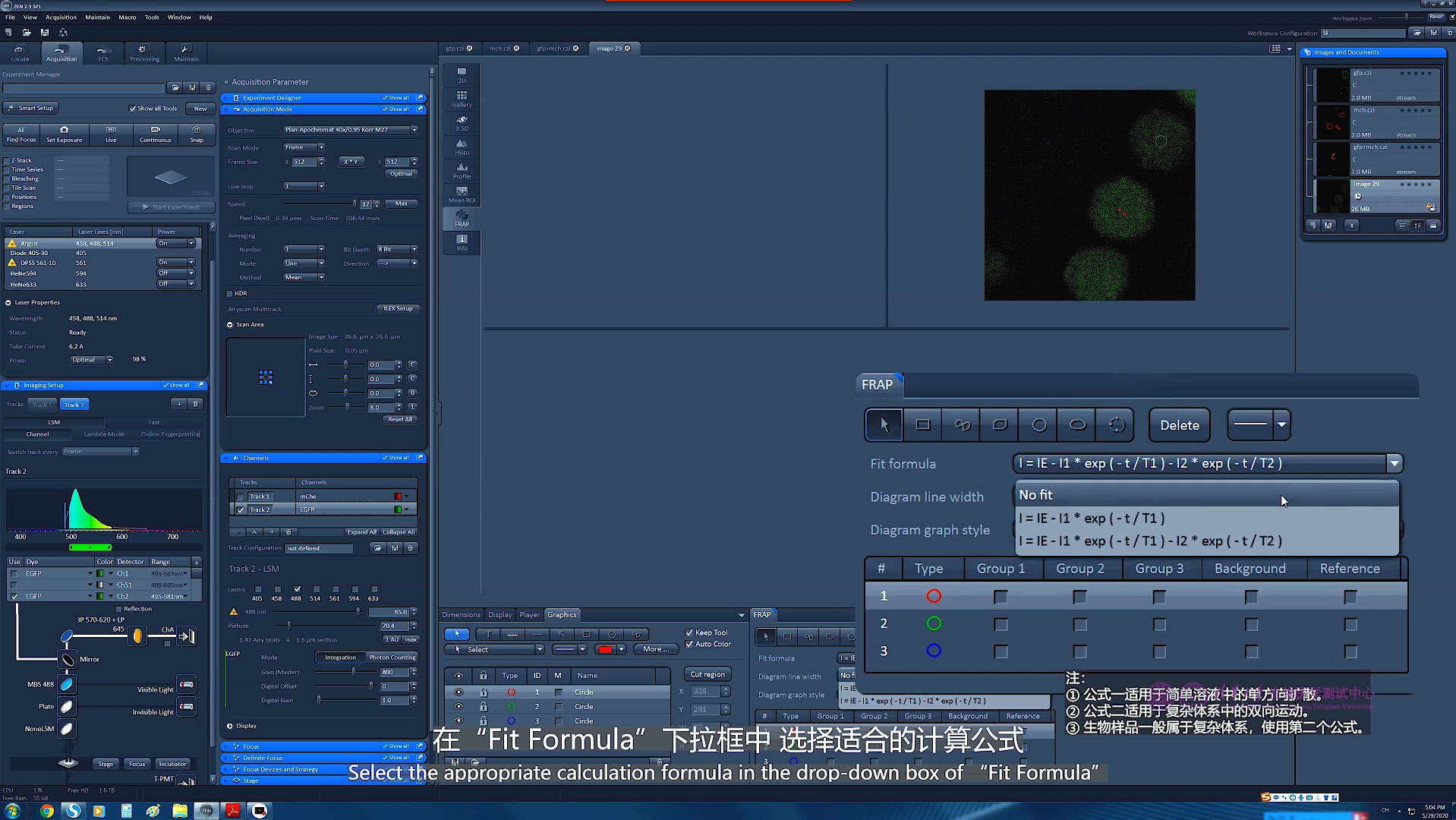Check Background for ROI 3

[1251, 651]
